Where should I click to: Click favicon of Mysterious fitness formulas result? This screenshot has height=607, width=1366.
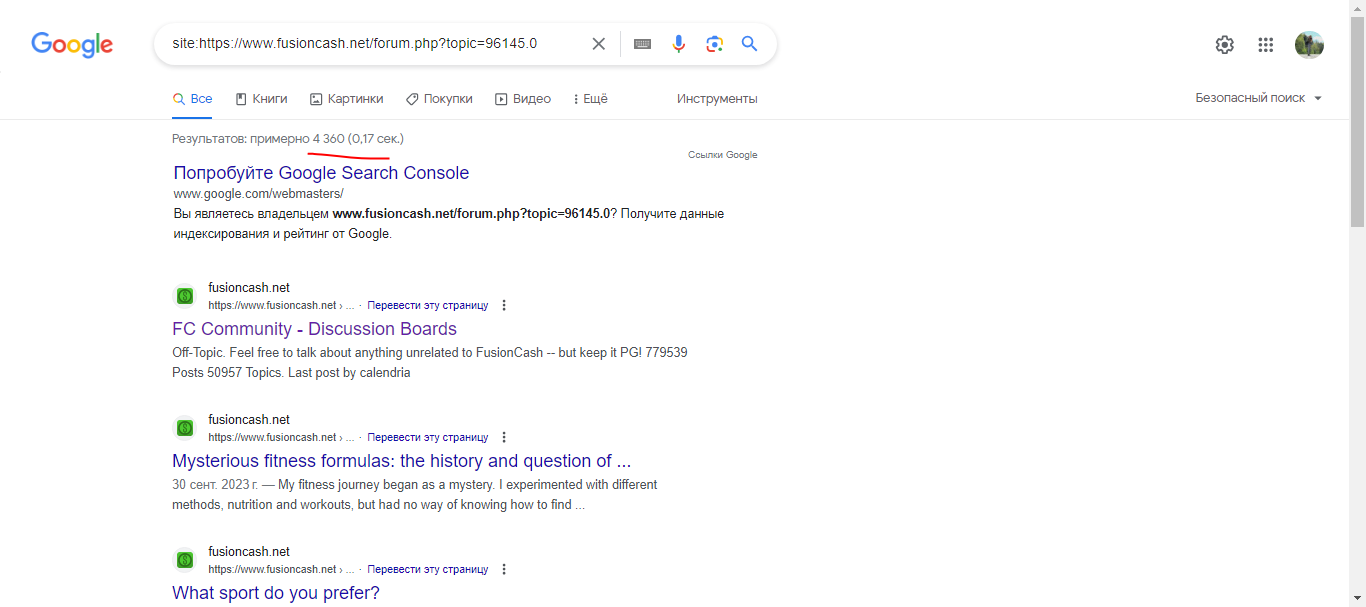(185, 428)
